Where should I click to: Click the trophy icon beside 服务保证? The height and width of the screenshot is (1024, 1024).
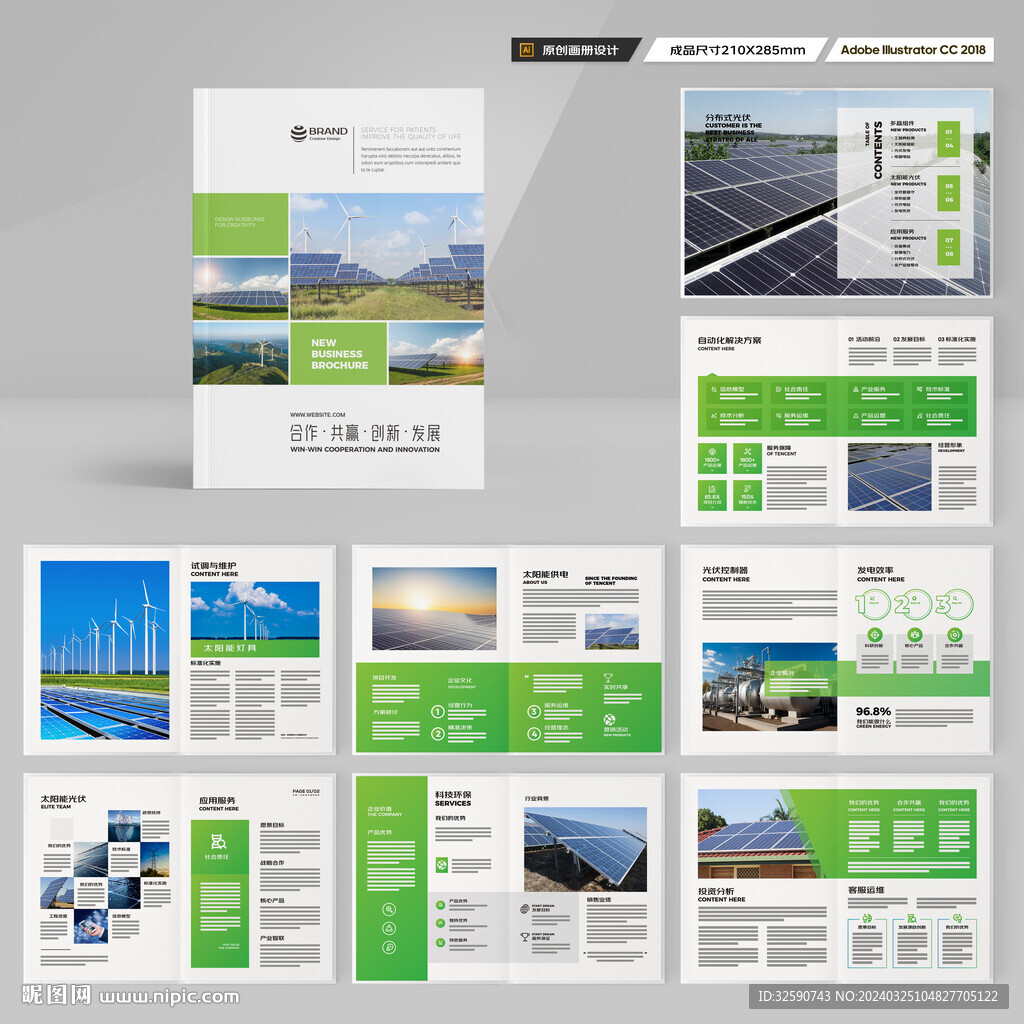click(524, 936)
